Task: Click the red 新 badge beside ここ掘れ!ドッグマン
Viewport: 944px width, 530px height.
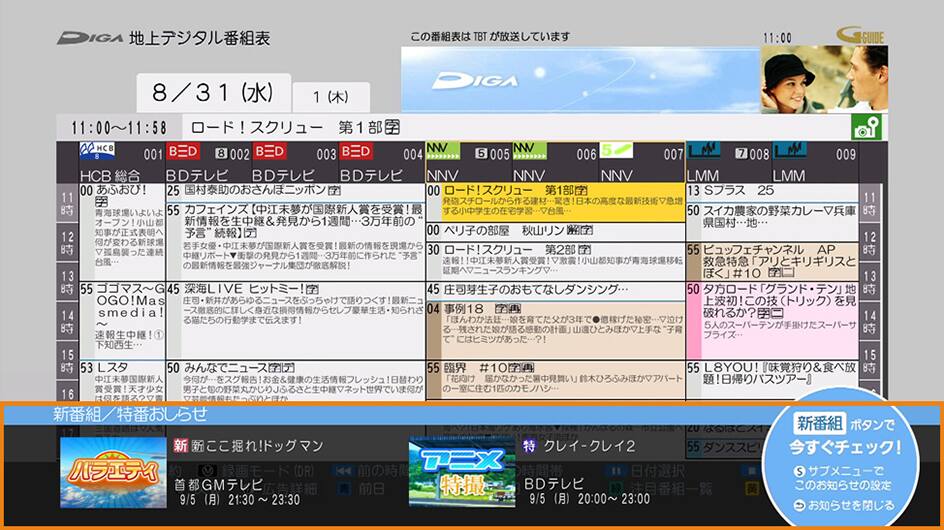Action: (x=181, y=446)
